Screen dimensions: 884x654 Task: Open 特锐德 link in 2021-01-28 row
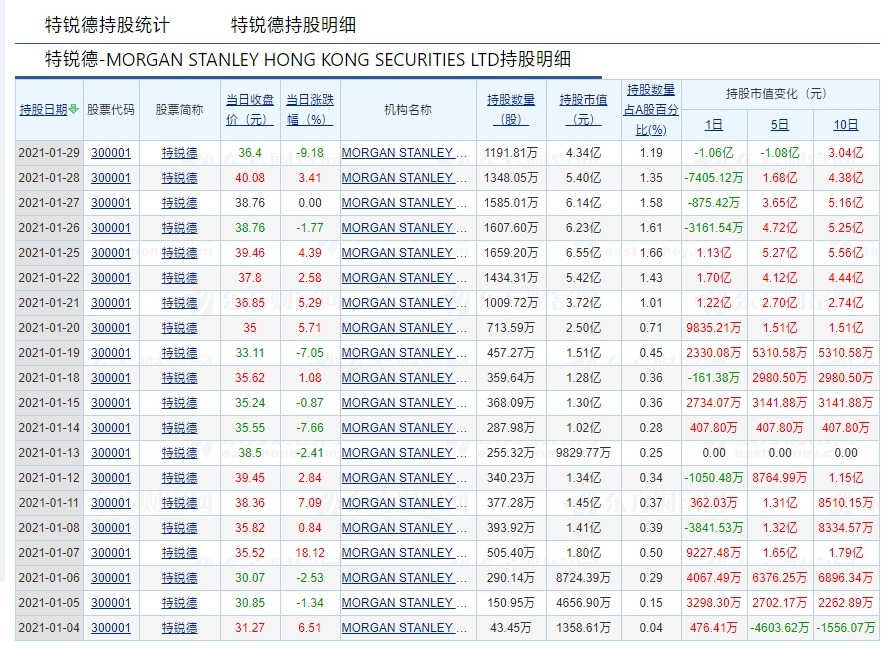pos(179,178)
